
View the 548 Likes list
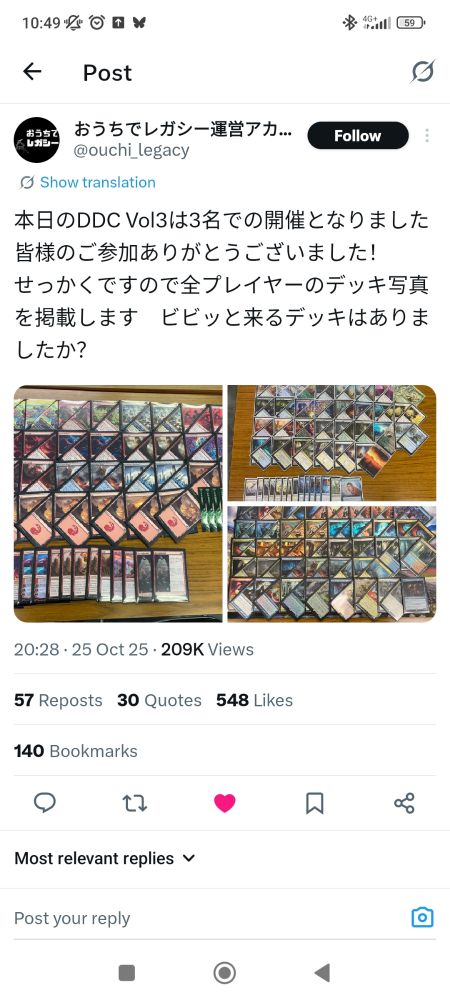[254, 700]
